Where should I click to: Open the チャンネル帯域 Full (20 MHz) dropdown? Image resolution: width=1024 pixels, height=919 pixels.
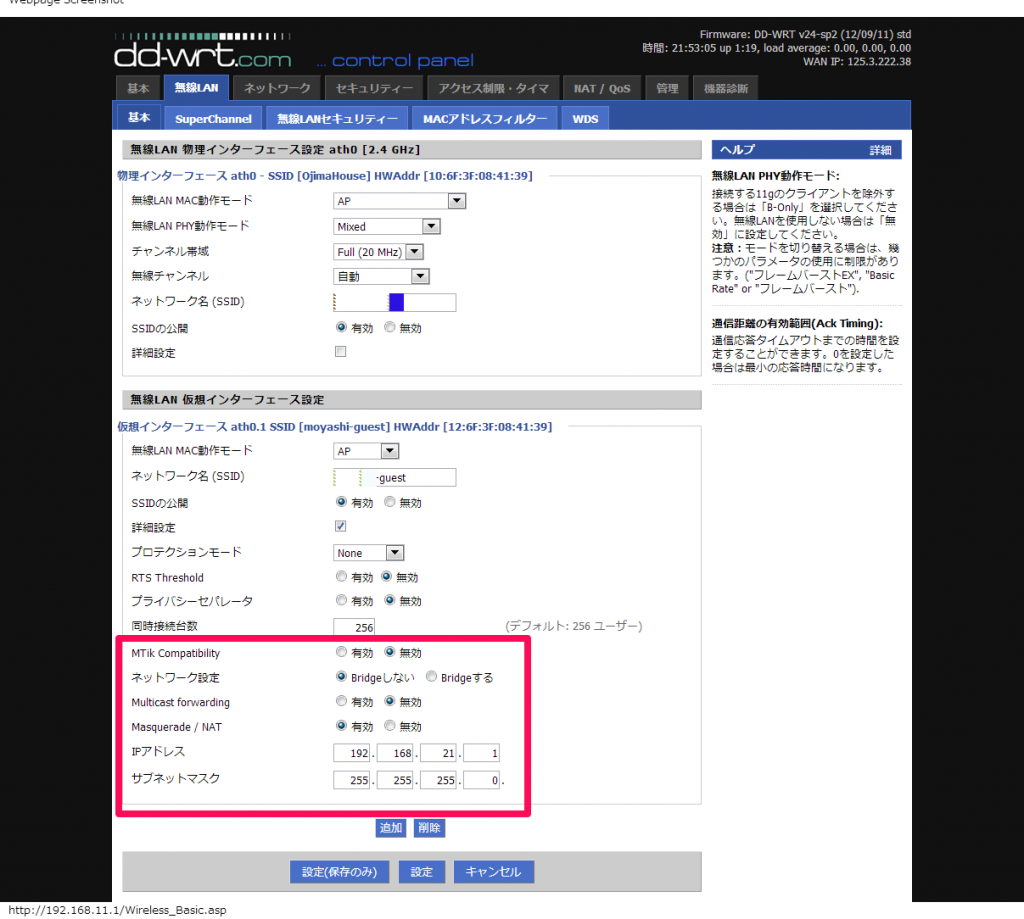point(379,252)
